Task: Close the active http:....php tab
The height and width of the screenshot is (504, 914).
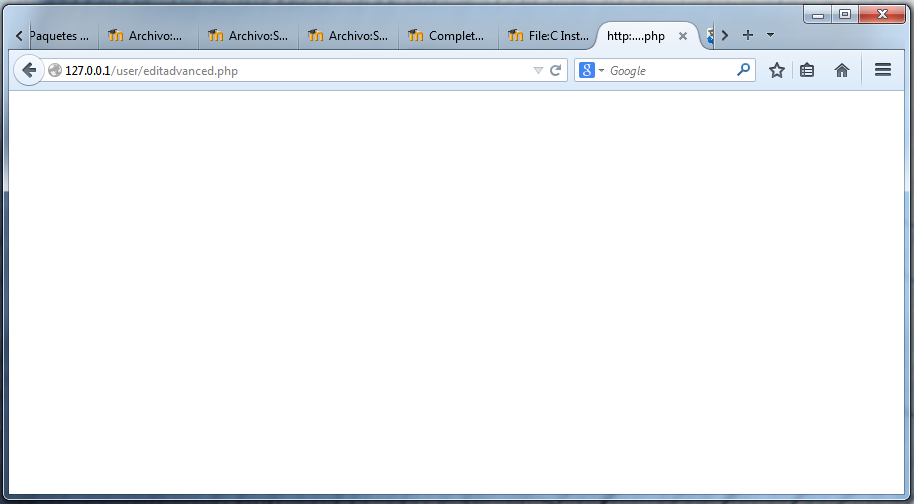Action: [683, 36]
